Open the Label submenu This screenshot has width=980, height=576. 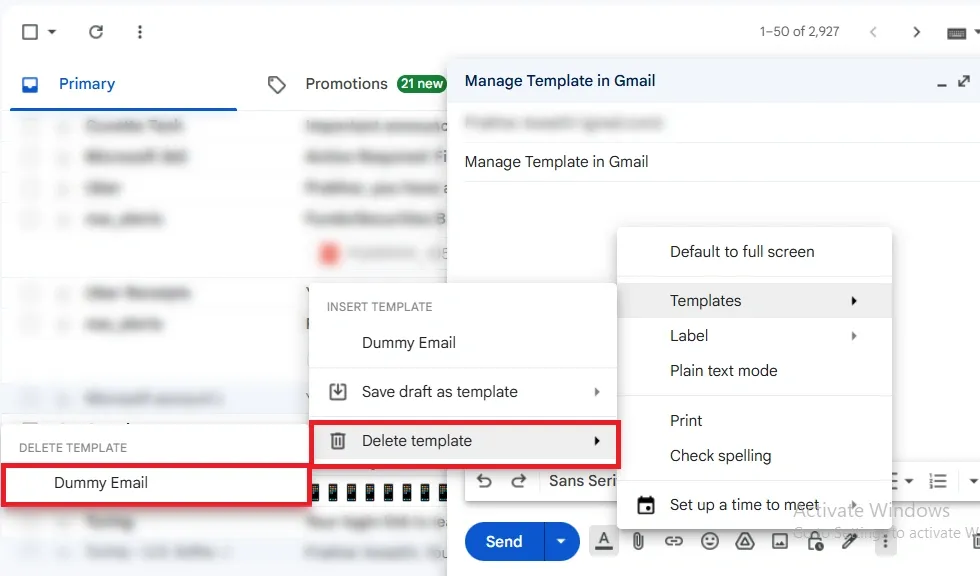click(x=754, y=335)
